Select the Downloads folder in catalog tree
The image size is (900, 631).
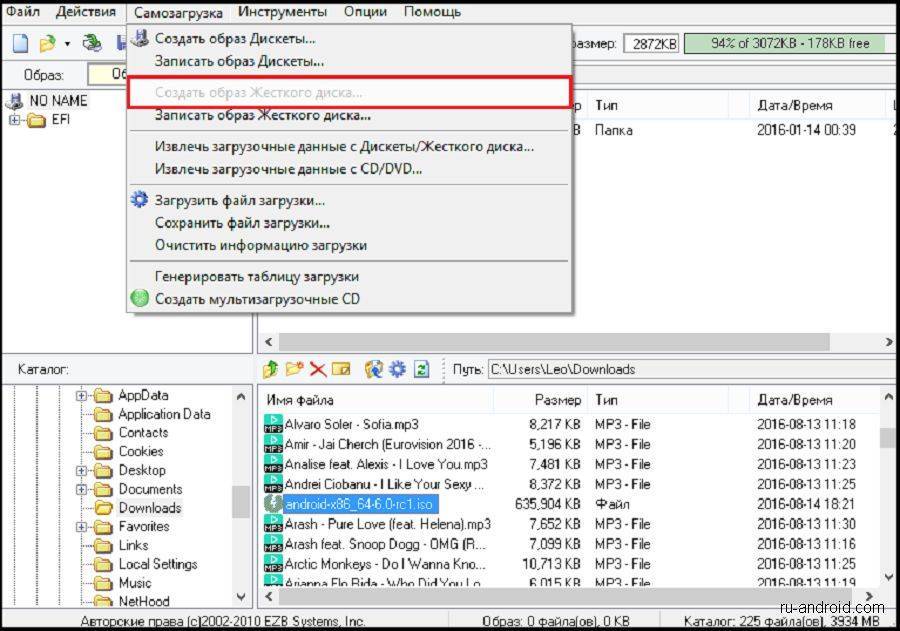coord(150,508)
